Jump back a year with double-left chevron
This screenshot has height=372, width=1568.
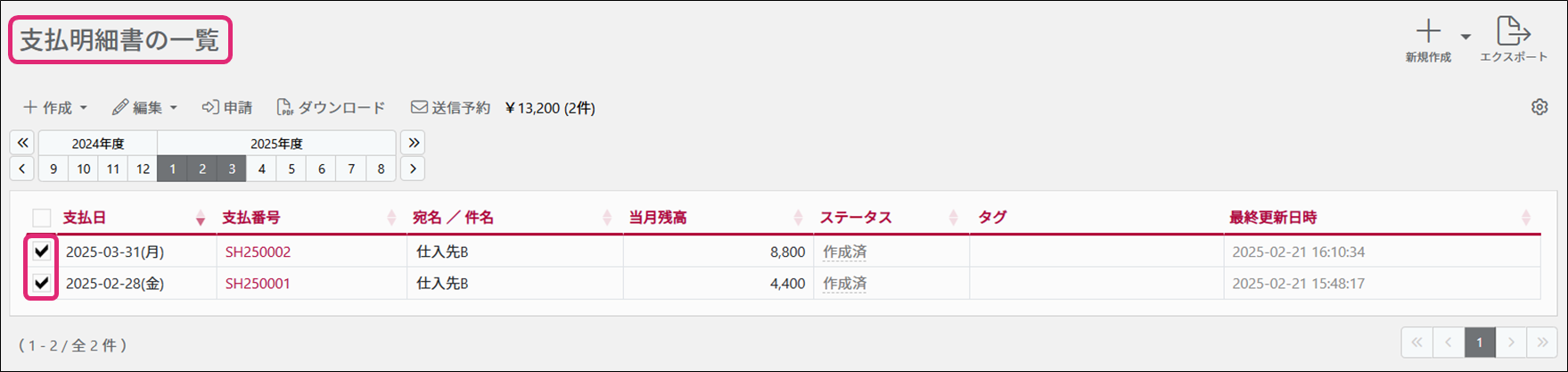click(x=22, y=143)
